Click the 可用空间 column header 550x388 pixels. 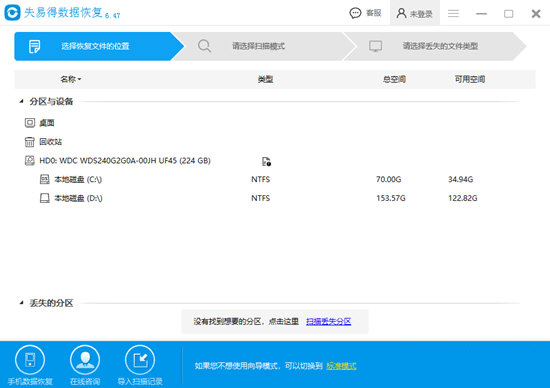pos(470,79)
